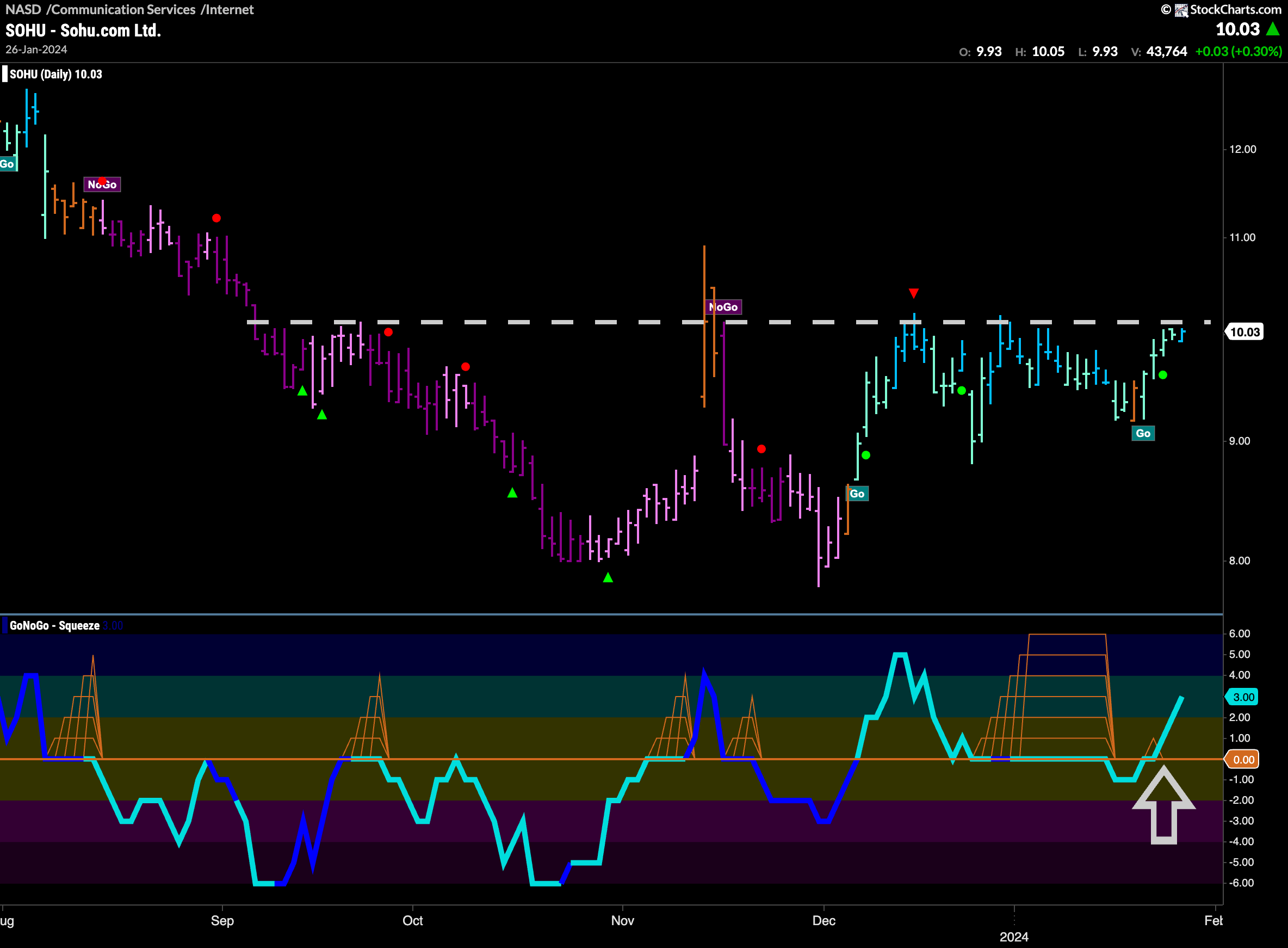
Task: Click the /Internet industry label
Action: (227, 9)
